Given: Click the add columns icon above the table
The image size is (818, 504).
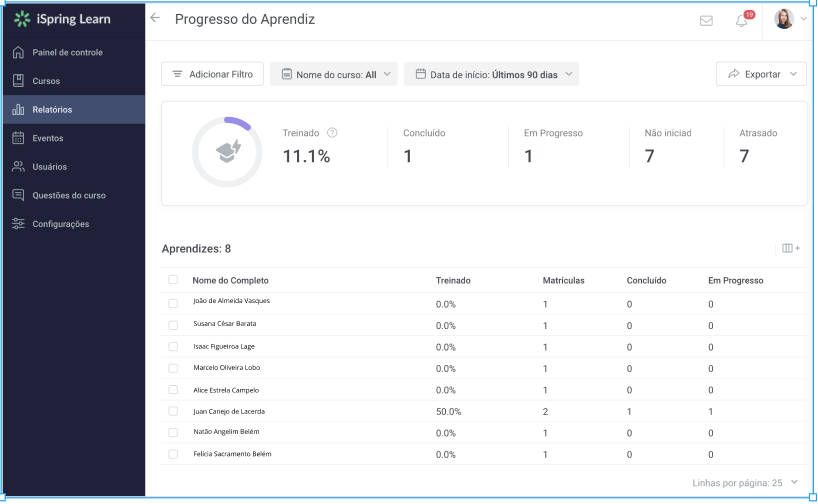Looking at the screenshot, I should point(790,248).
